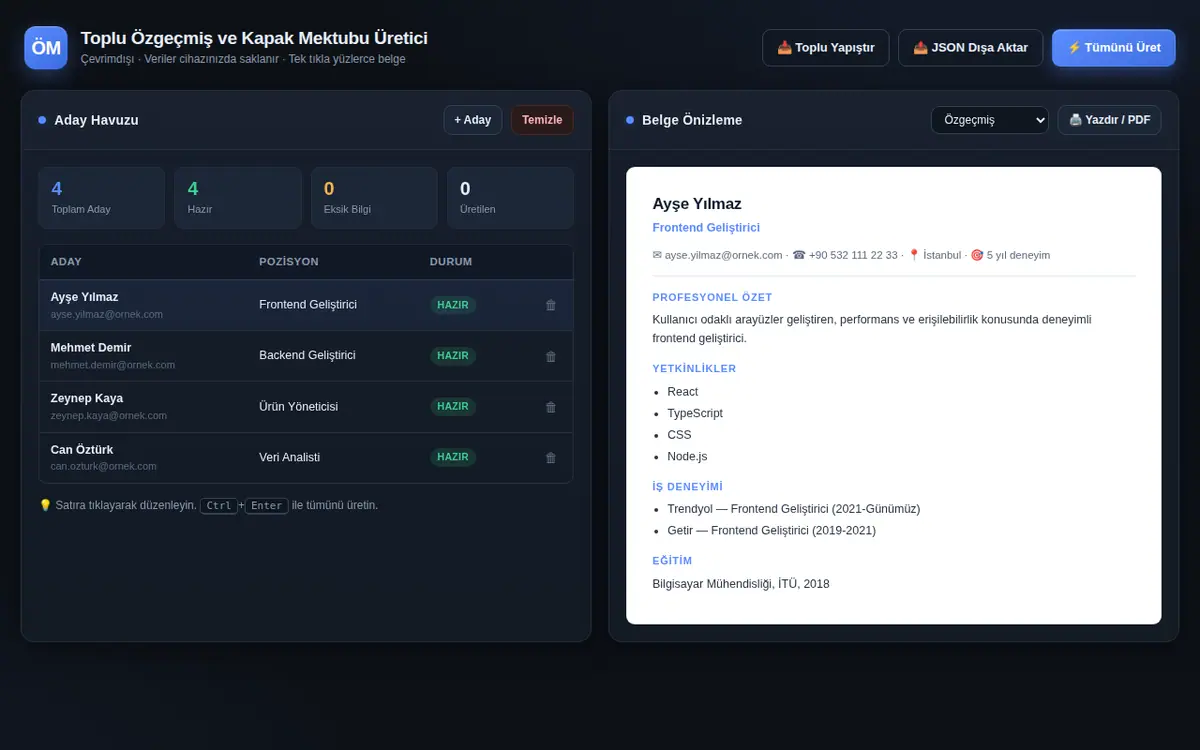Delete the Ayşe Yılmaz candidate row

click(551, 305)
